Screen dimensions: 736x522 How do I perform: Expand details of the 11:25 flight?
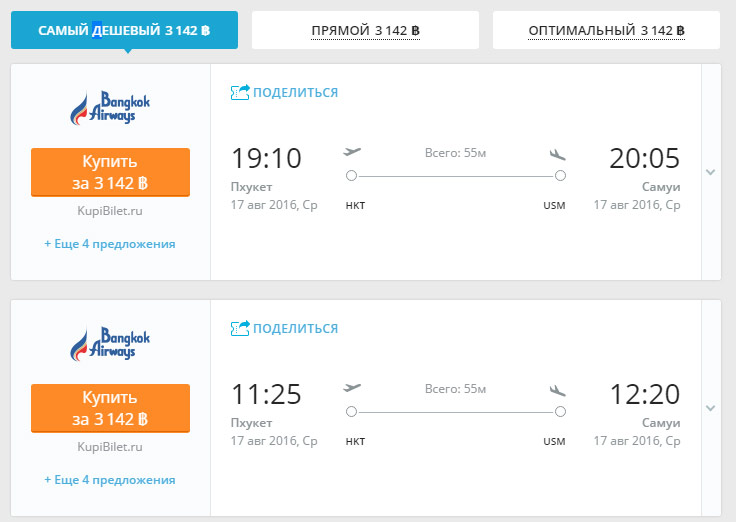[711, 408]
